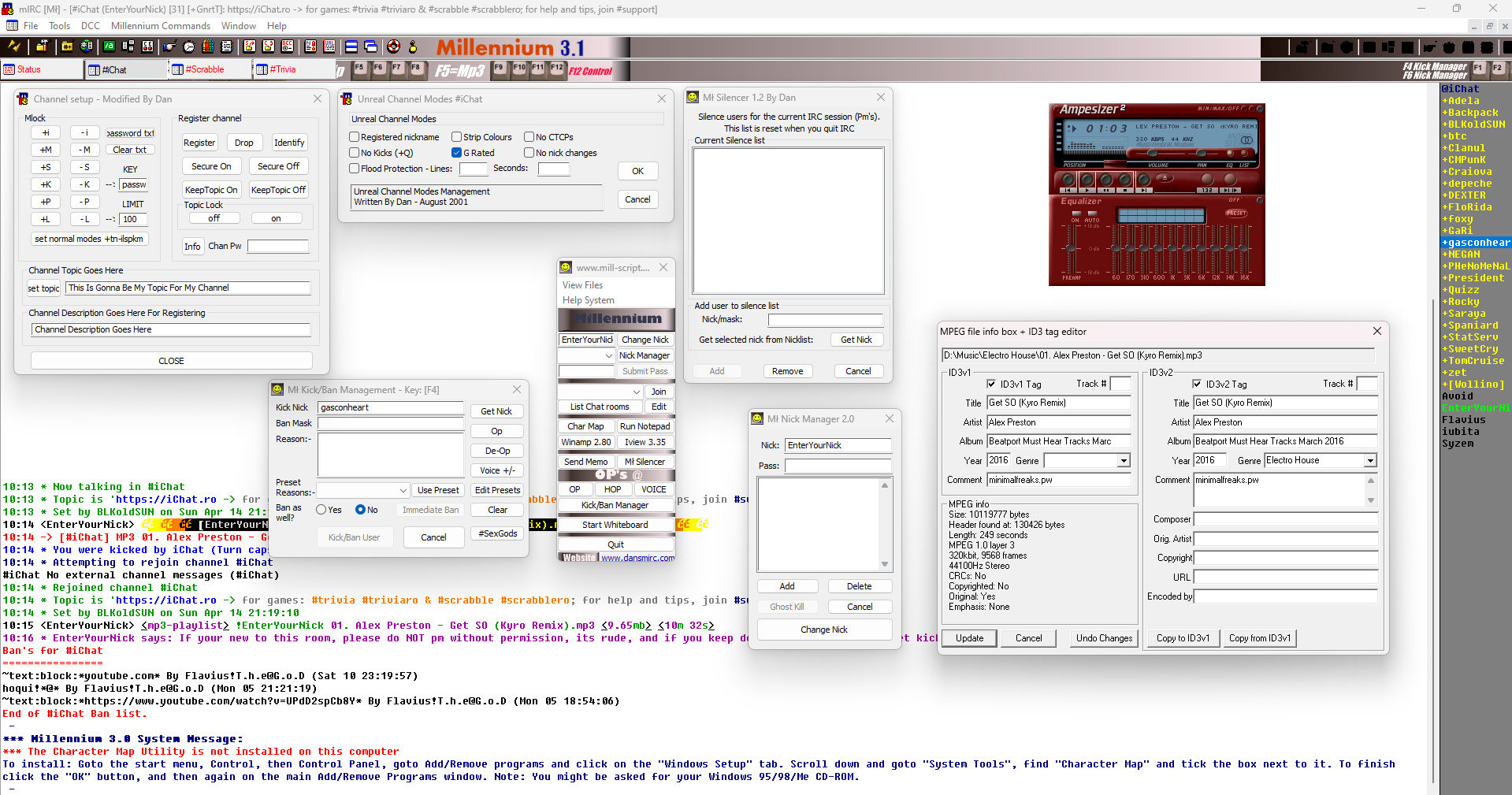
Task: Click the lightning bolt Connect toolbar icon
Action: coord(14,46)
